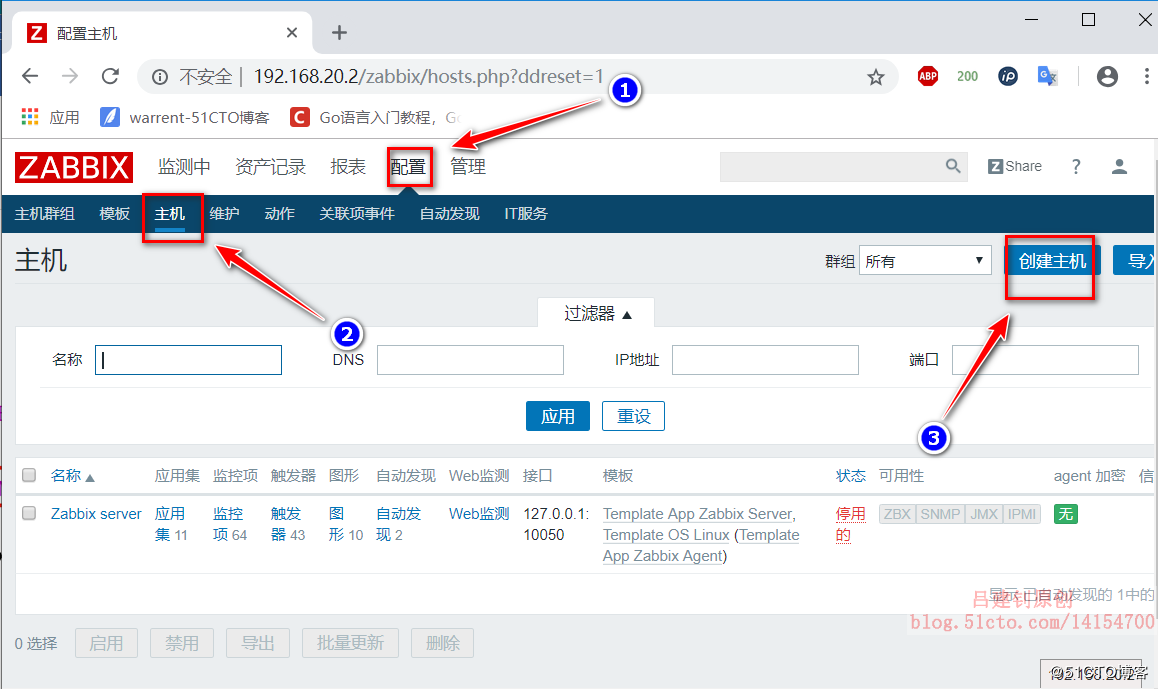The width and height of the screenshot is (1158, 689).
Task: Sort hosts by 状态 column
Action: (x=850, y=476)
